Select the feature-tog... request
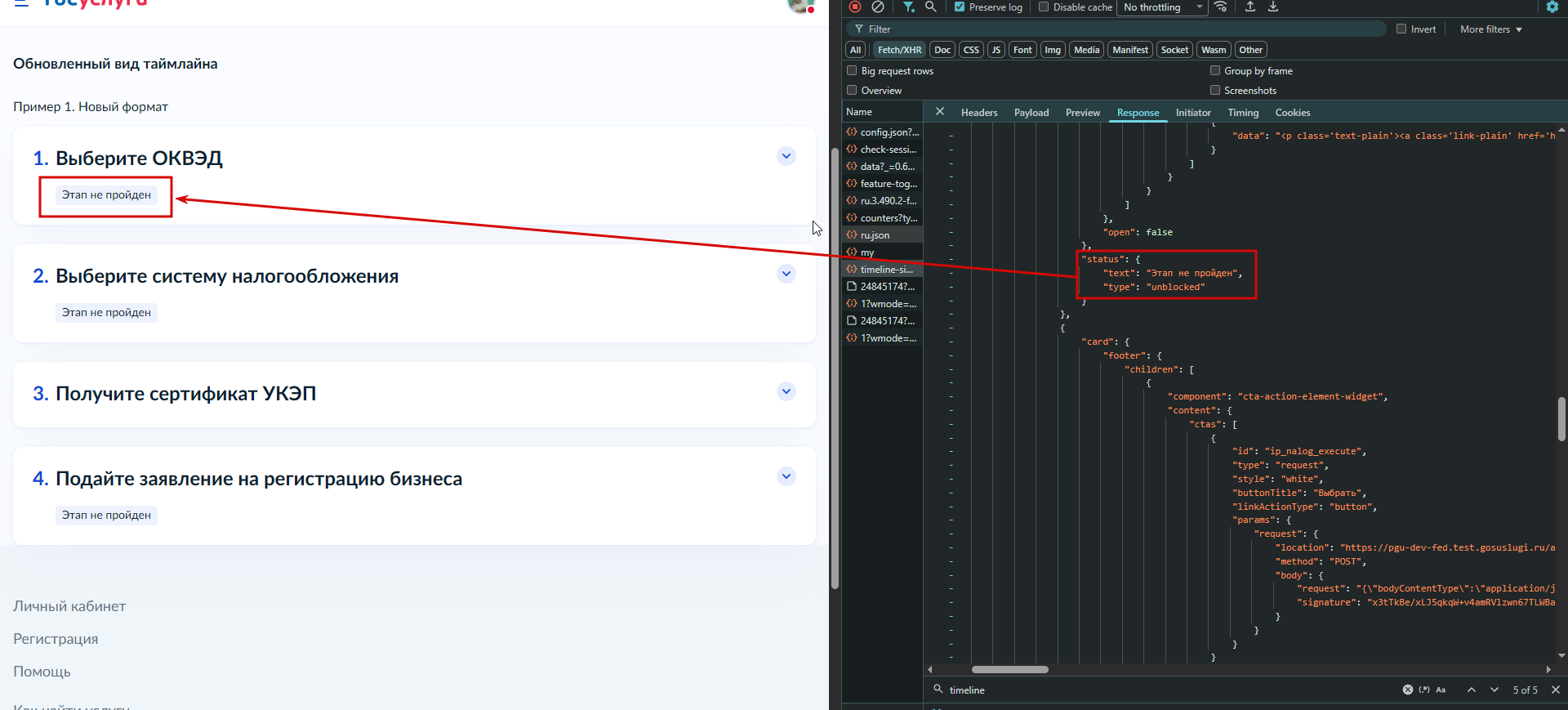Viewport: 1568px width, 710px height. [883, 184]
